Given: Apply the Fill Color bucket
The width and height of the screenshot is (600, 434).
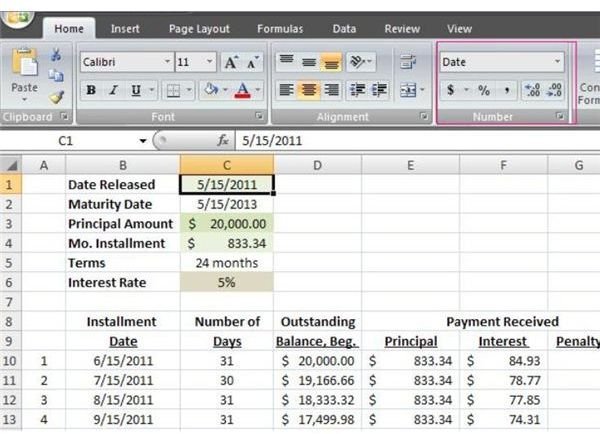Looking at the screenshot, I should pos(210,90).
